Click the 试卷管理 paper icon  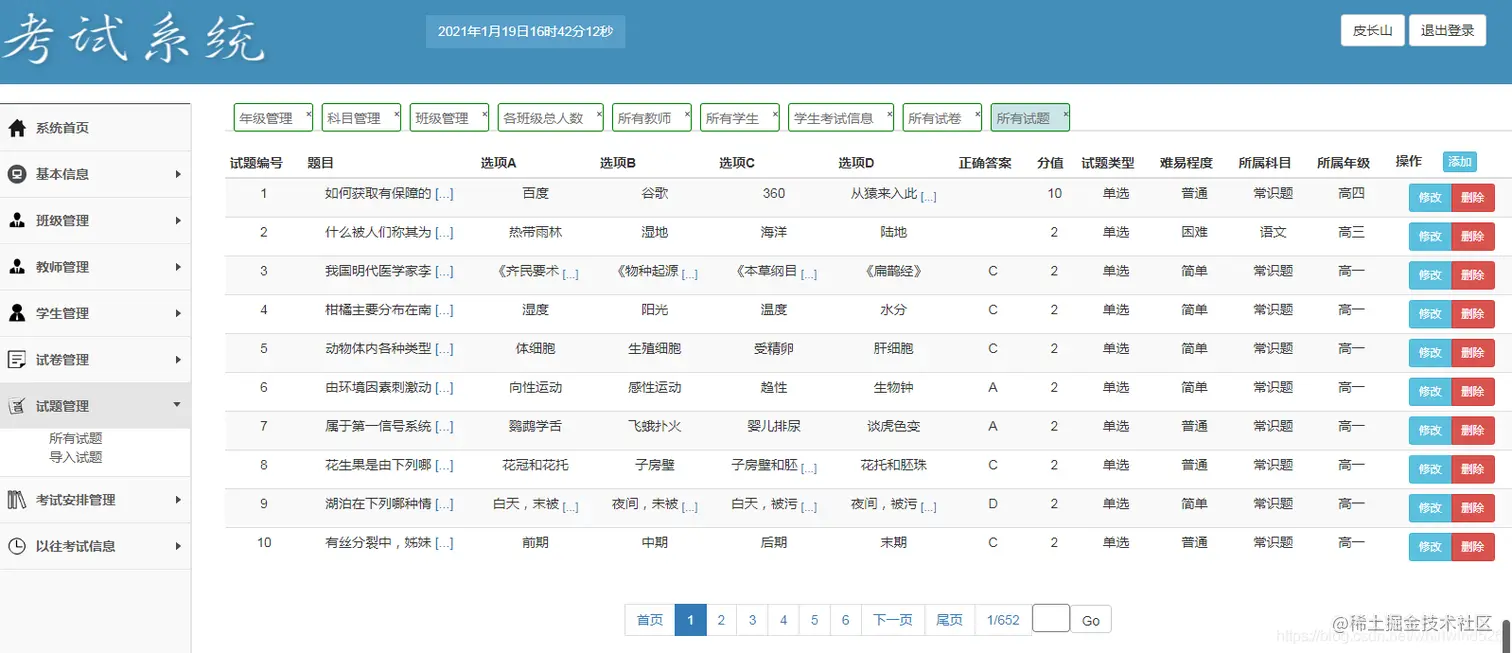17,359
